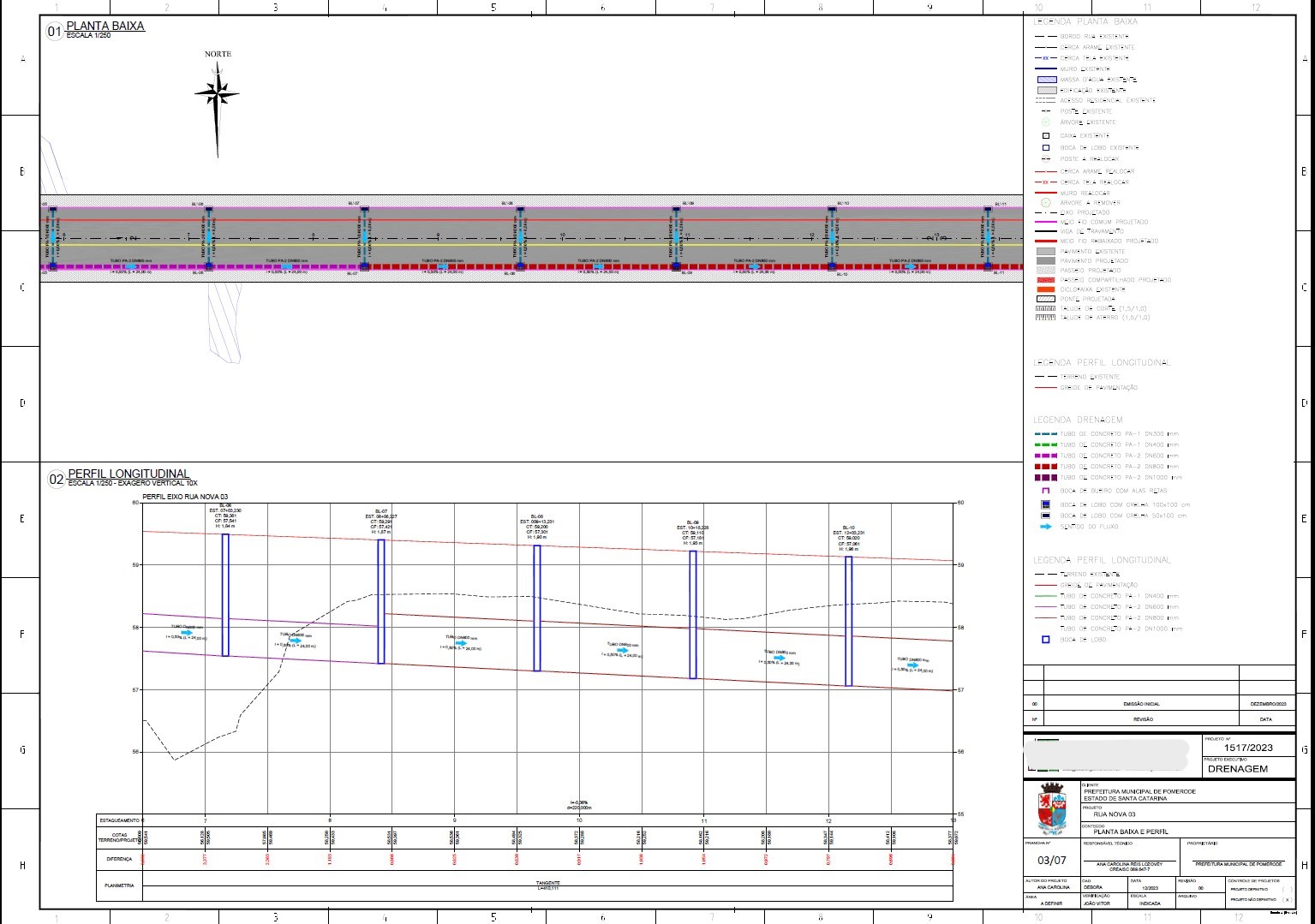
Task: Click the 'Projeto Não Definitivo' checkbox marked X
Action: pyautogui.click(x=1286, y=900)
